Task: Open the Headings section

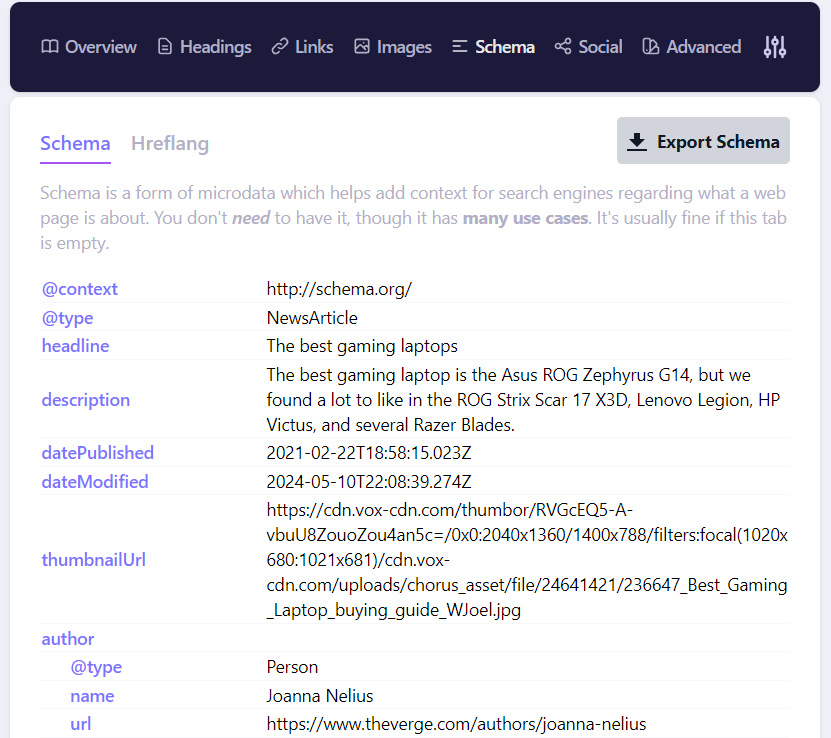Action: point(215,47)
